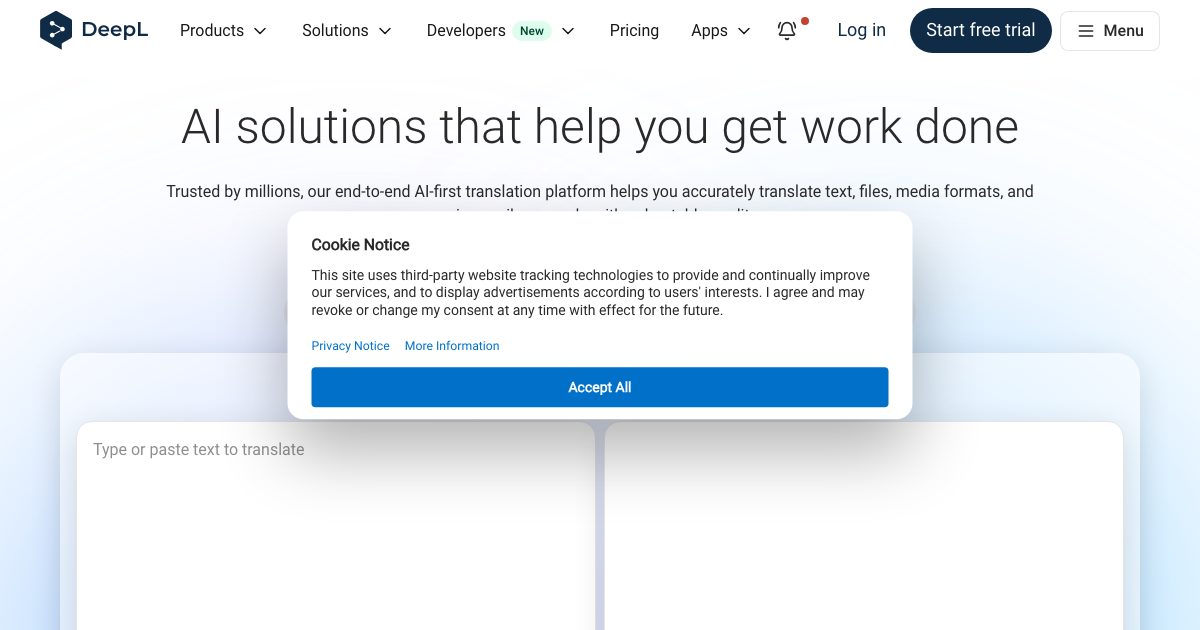The height and width of the screenshot is (630, 1200).
Task: Click the translation output panel
Action: 864,526
